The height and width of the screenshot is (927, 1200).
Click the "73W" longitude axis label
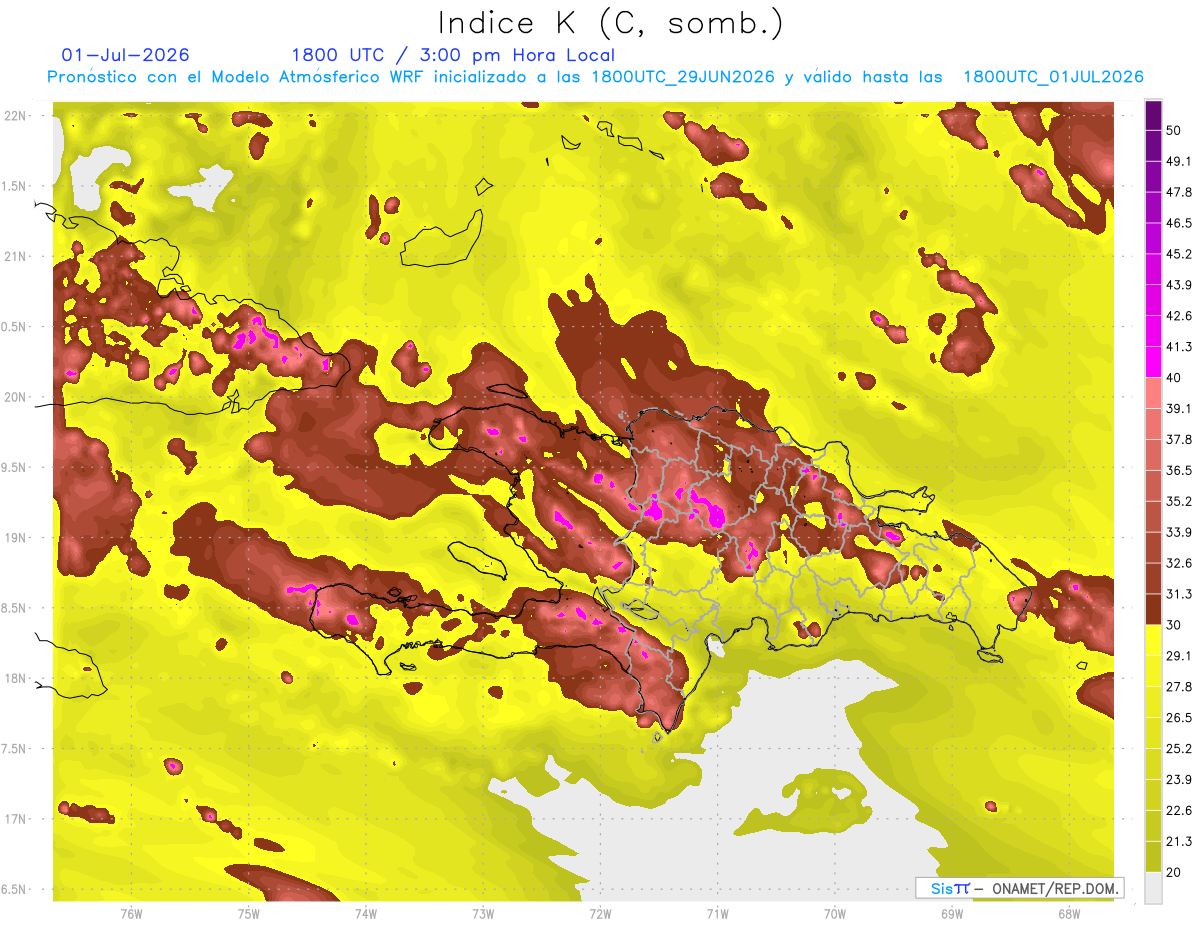pos(482,913)
